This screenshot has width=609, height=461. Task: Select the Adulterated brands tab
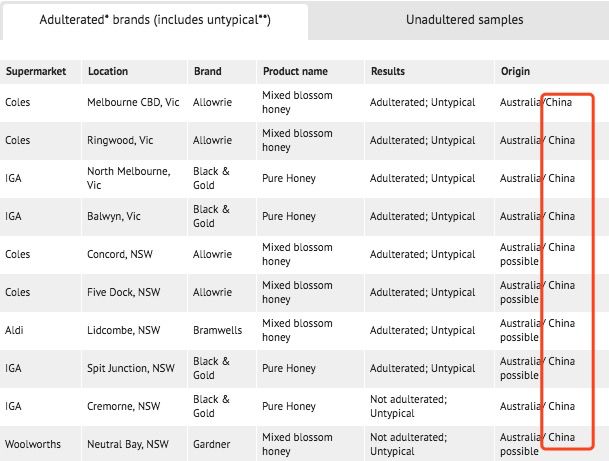tap(153, 19)
